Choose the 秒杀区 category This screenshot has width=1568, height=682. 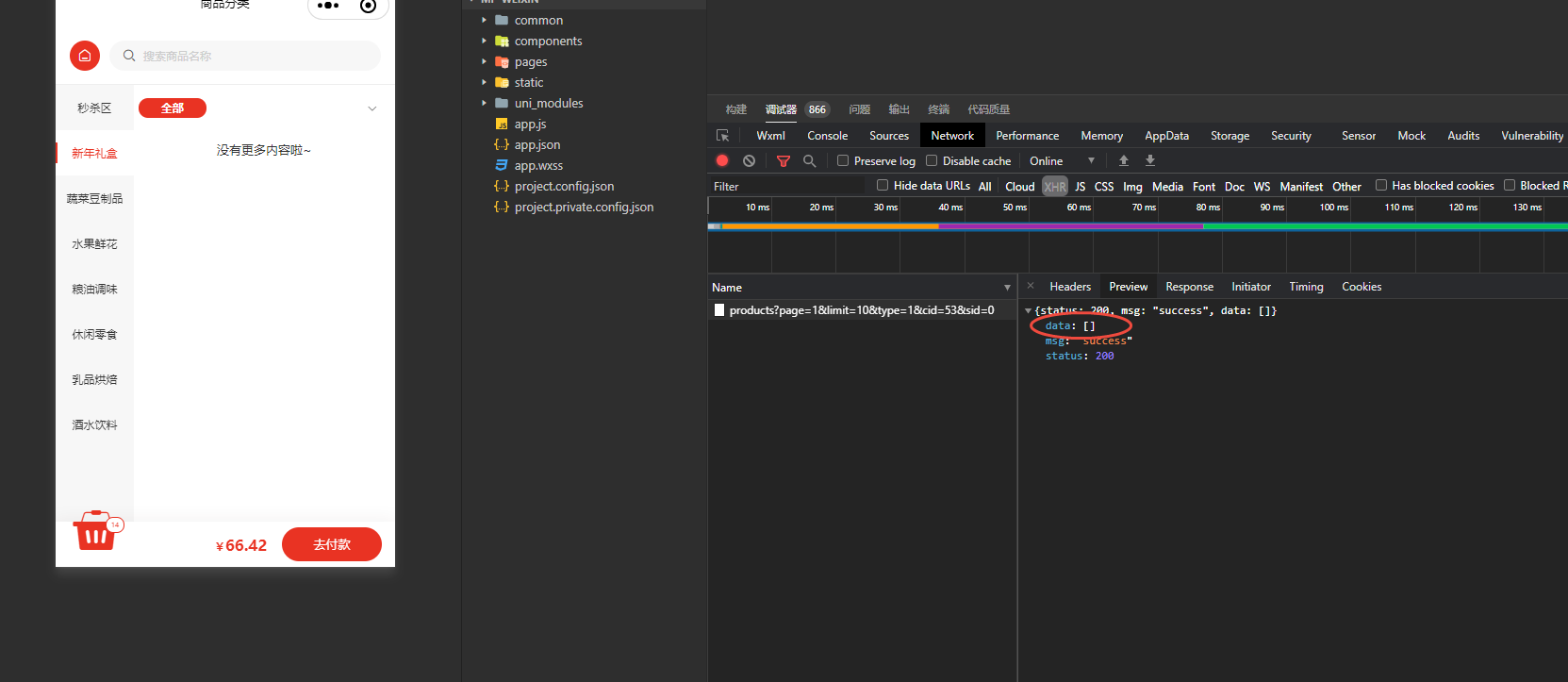coord(94,108)
